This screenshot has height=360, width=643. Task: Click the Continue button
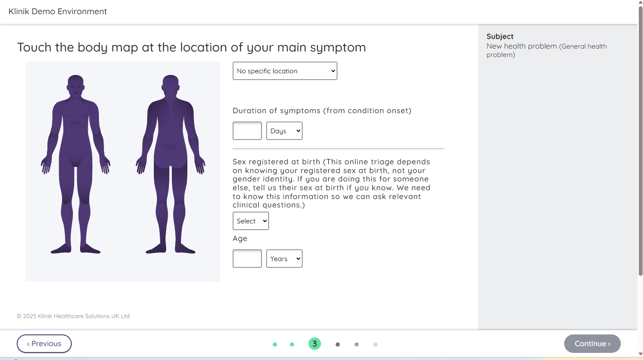(592, 344)
